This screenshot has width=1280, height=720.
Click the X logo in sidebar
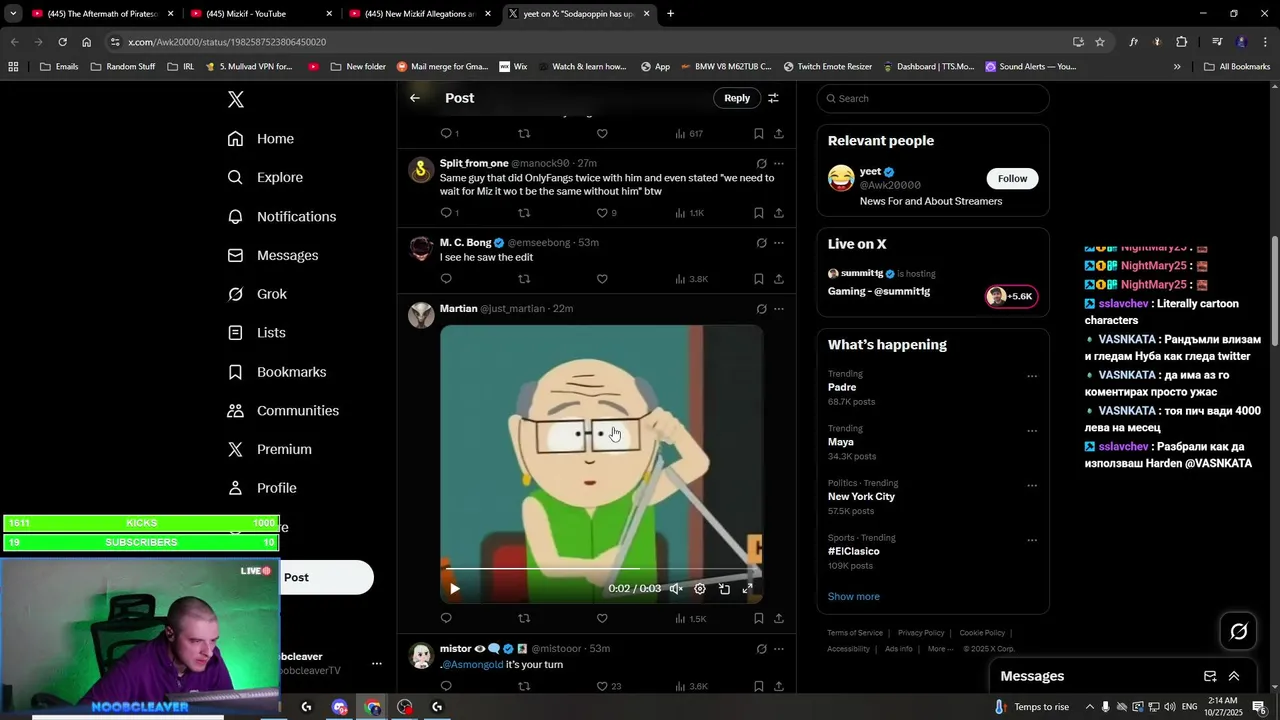pyautogui.click(x=236, y=99)
